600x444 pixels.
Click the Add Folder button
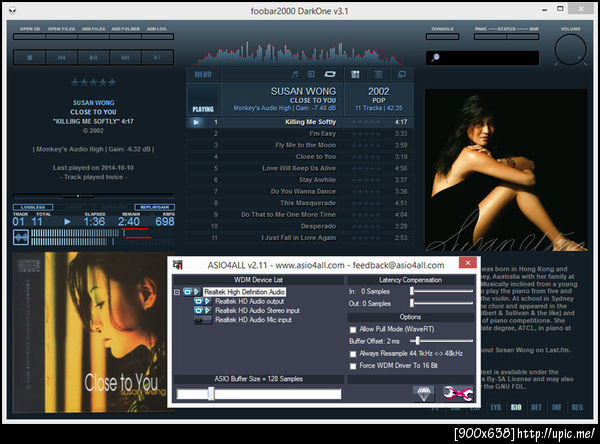(126, 37)
